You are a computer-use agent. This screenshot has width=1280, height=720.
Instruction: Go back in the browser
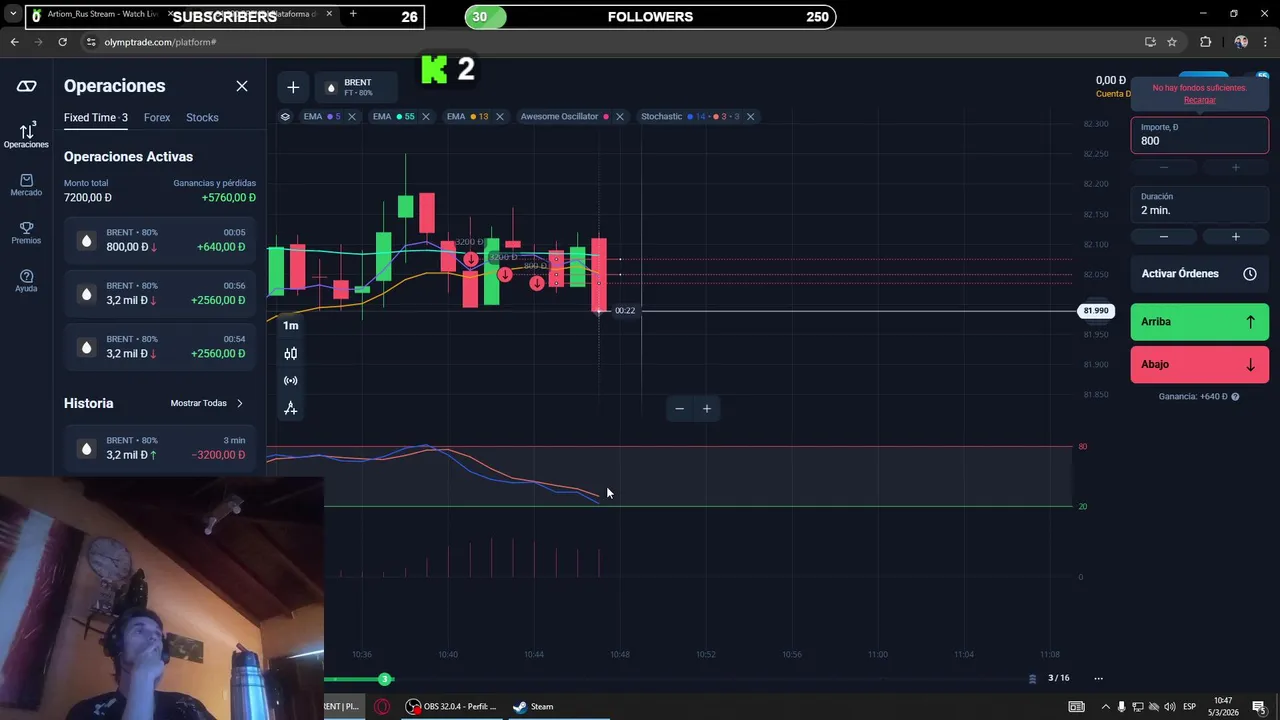(14, 42)
